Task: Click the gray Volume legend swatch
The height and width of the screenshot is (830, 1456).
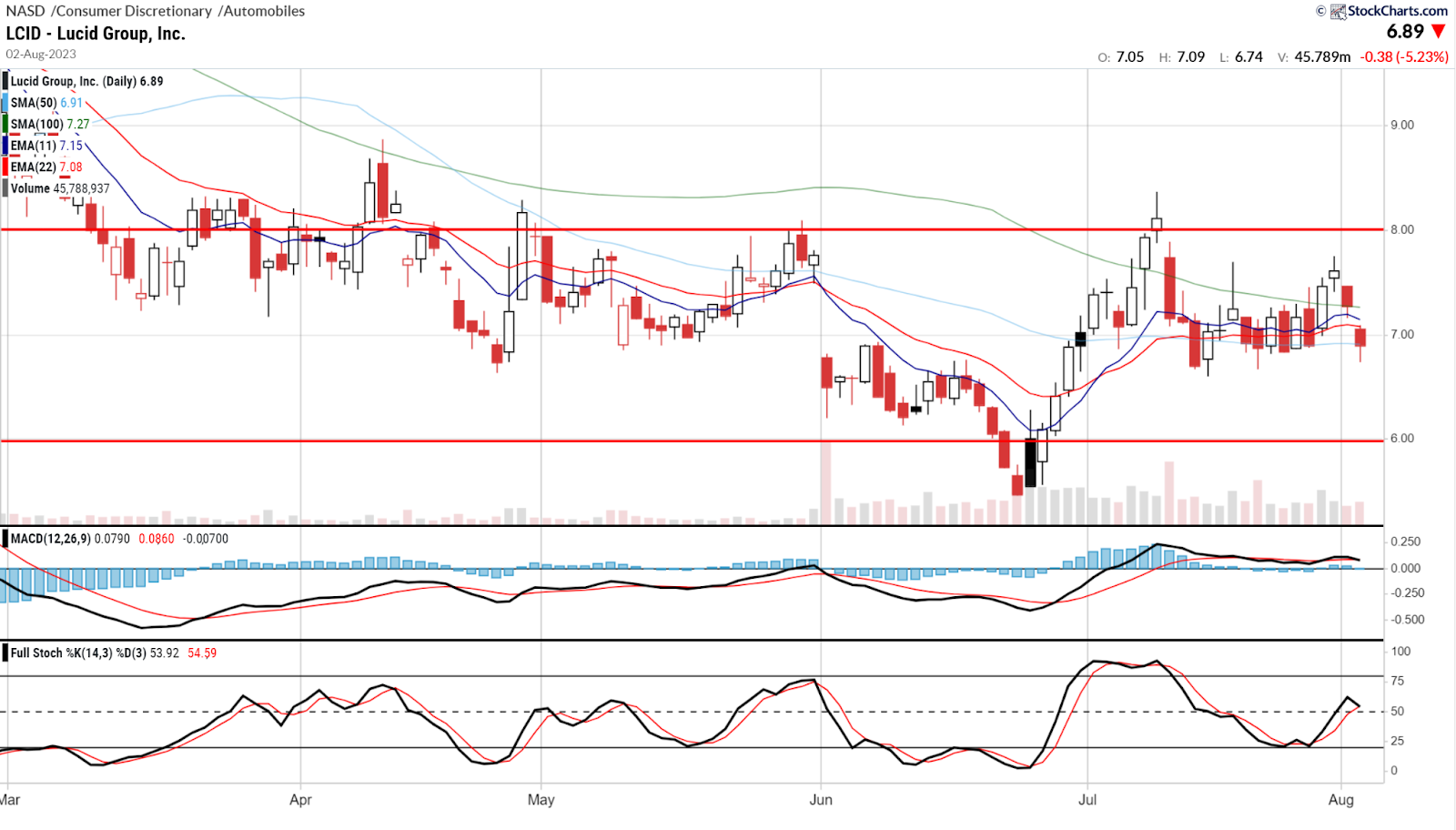Action: 5,188
